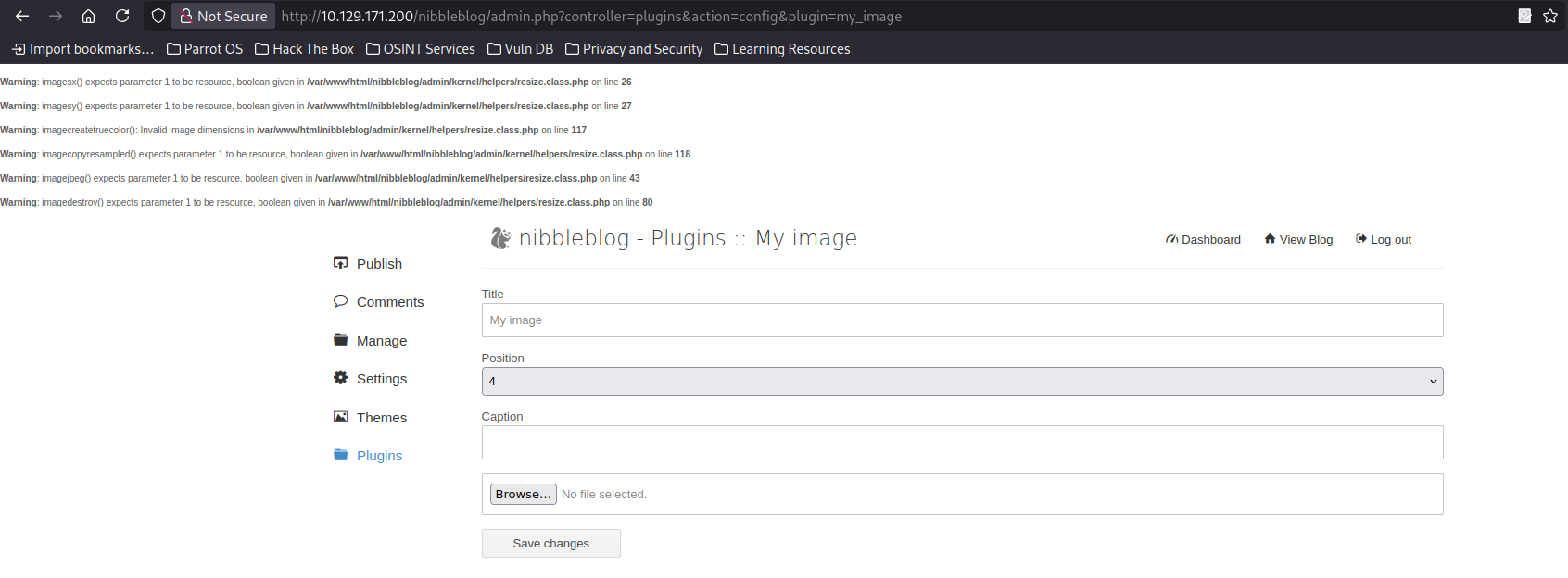The image size is (1568, 578).
Task: Click into the Caption text field
Action: point(962,442)
